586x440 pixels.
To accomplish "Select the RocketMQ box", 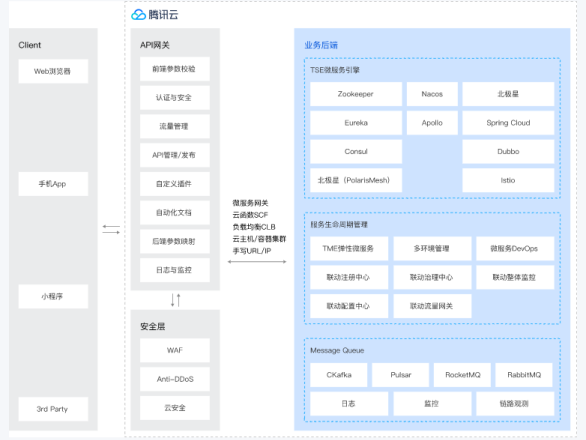I will 462,375.
